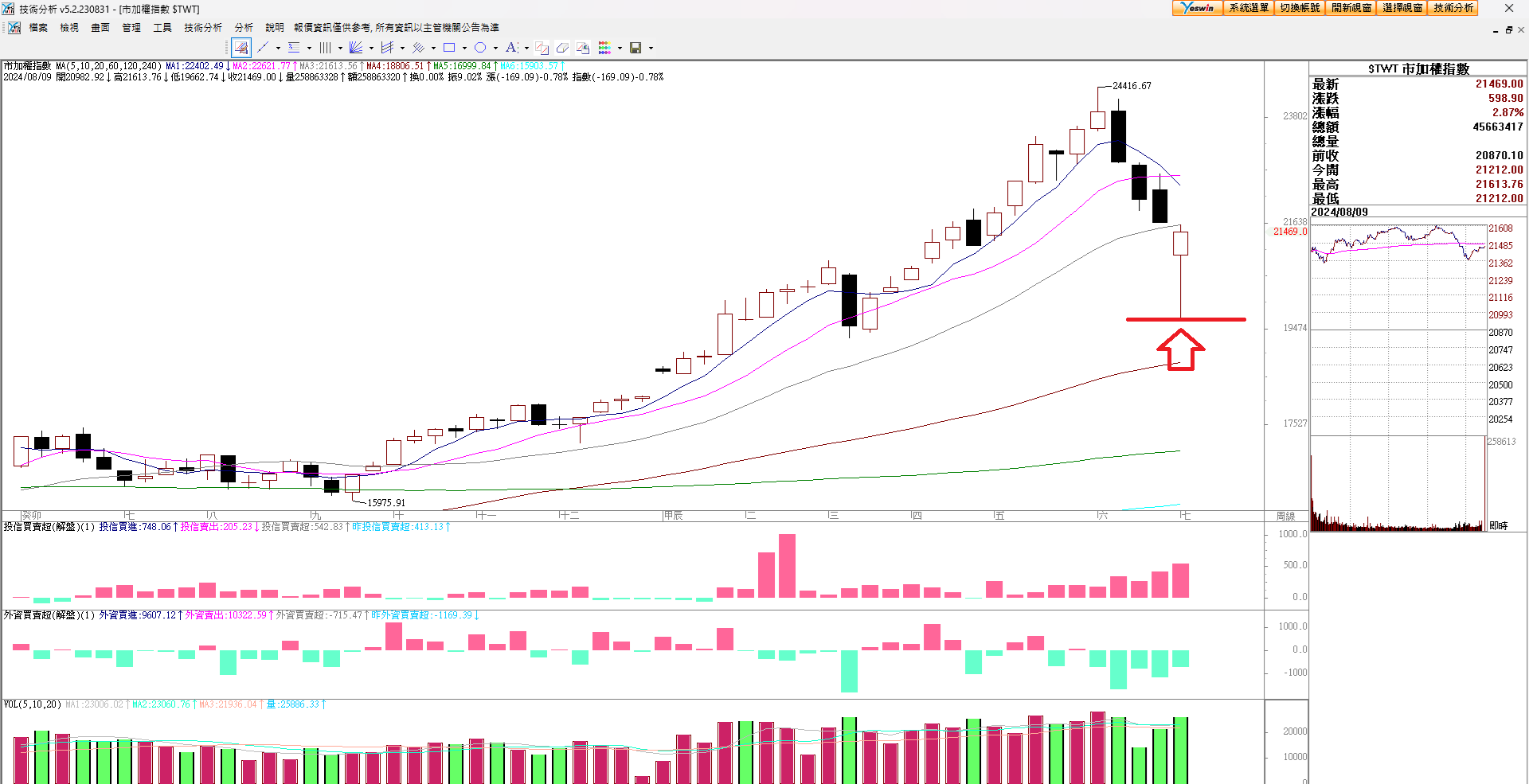Select the fan lines drawing tool

click(x=356, y=48)
